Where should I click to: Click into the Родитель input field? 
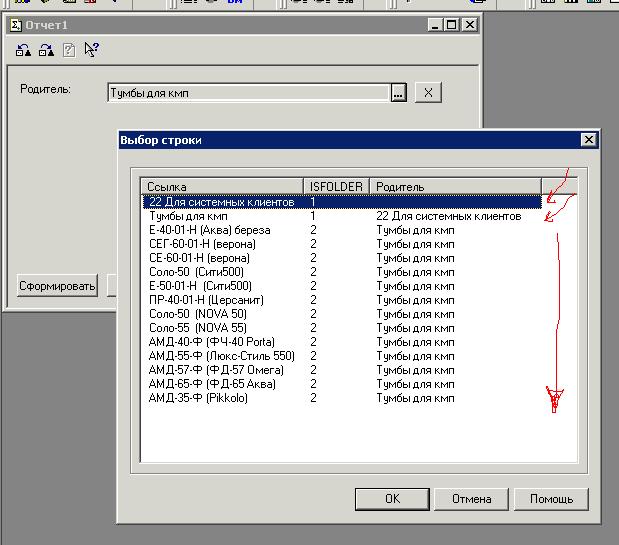pyautogui.click(x=247, y=93)
